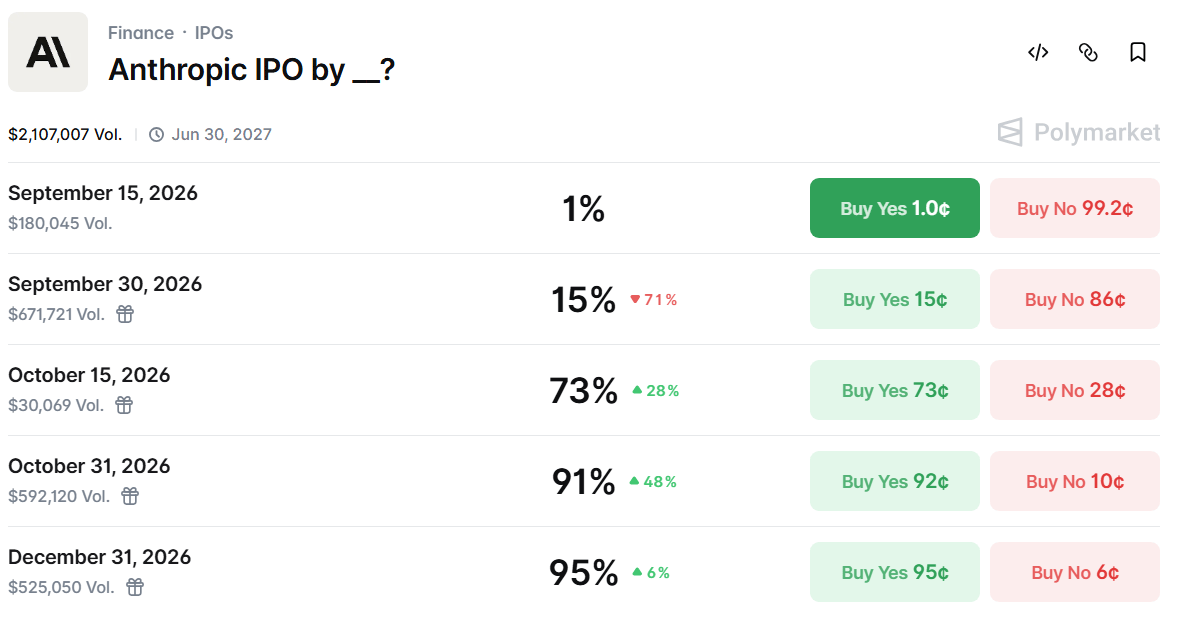Image resolution: width=1178 pixels, height=634 pixels.
Task: Click the Anthropic logo thumbnail
Action: click(48, 53)
